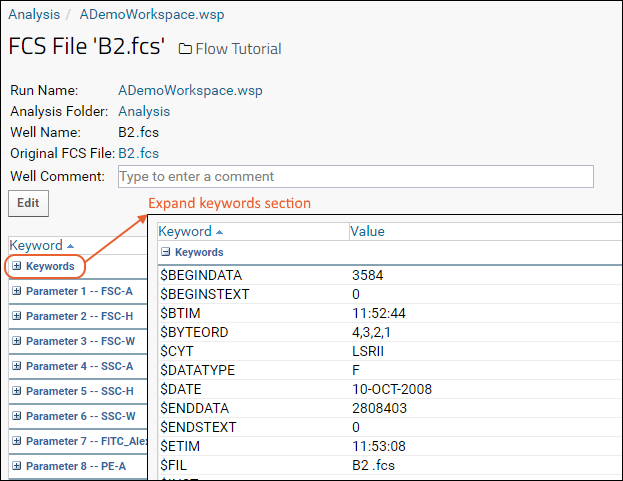Open the Analysis Folder link

click(x=144, y=111)
